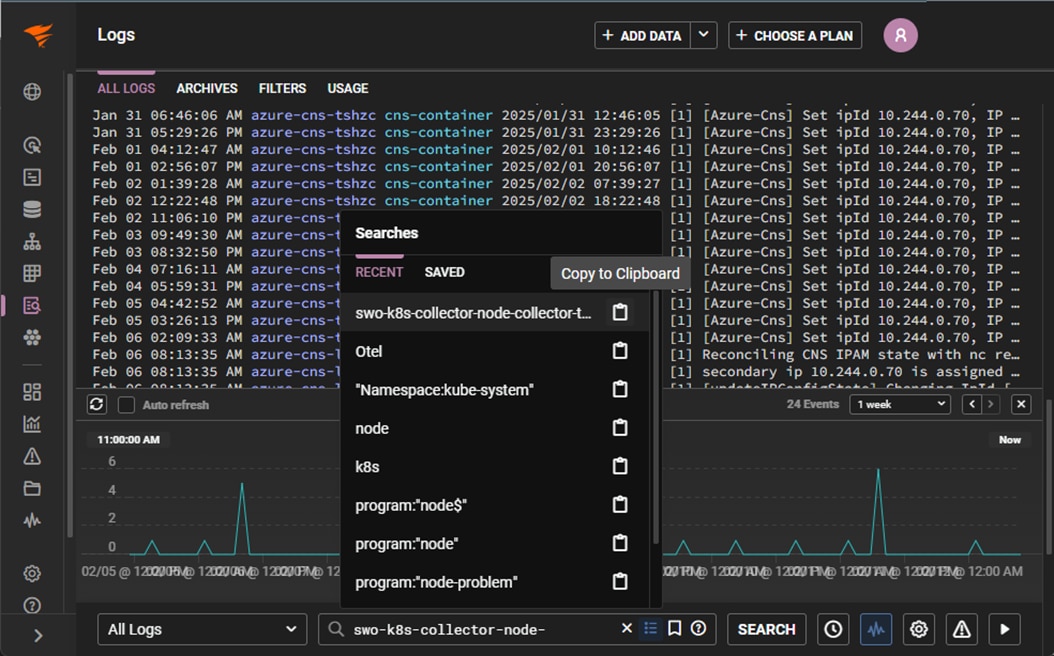Toggle the event graph waveform button
Screen dimensions: 1054x656
click(876, 629)
